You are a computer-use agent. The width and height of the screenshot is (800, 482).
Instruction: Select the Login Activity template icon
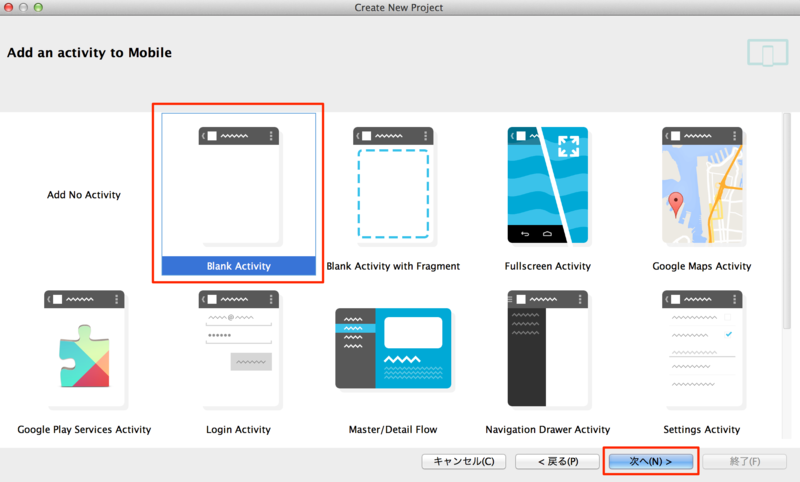[239, 349]
